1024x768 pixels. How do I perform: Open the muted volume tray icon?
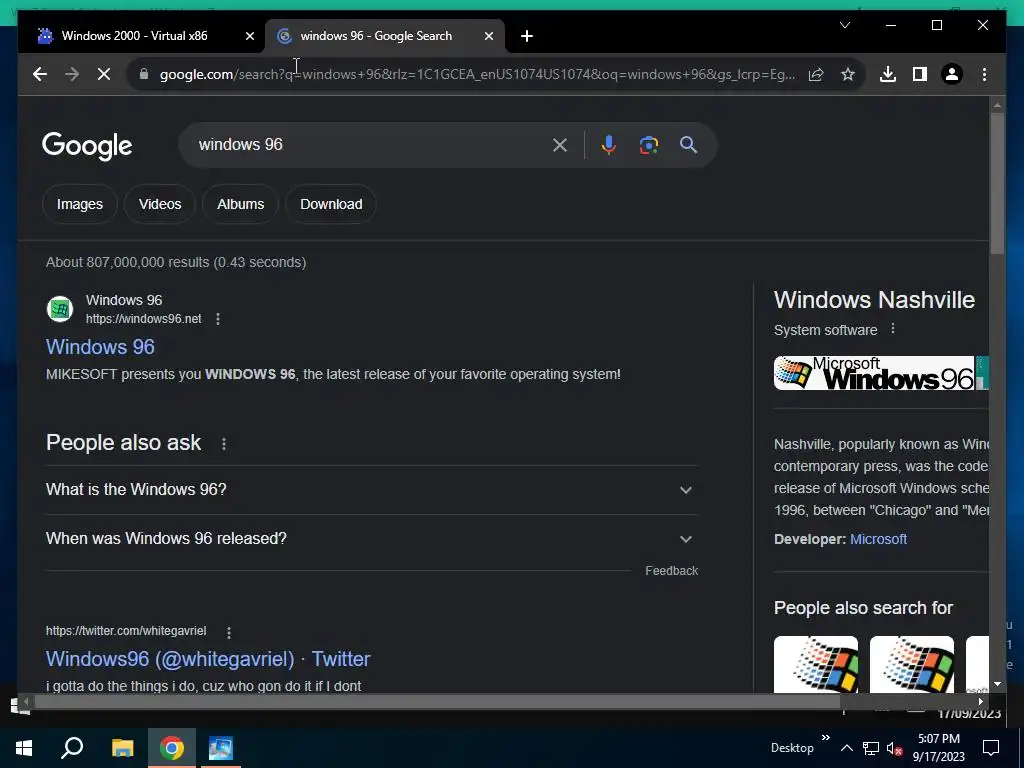[894, 748]
